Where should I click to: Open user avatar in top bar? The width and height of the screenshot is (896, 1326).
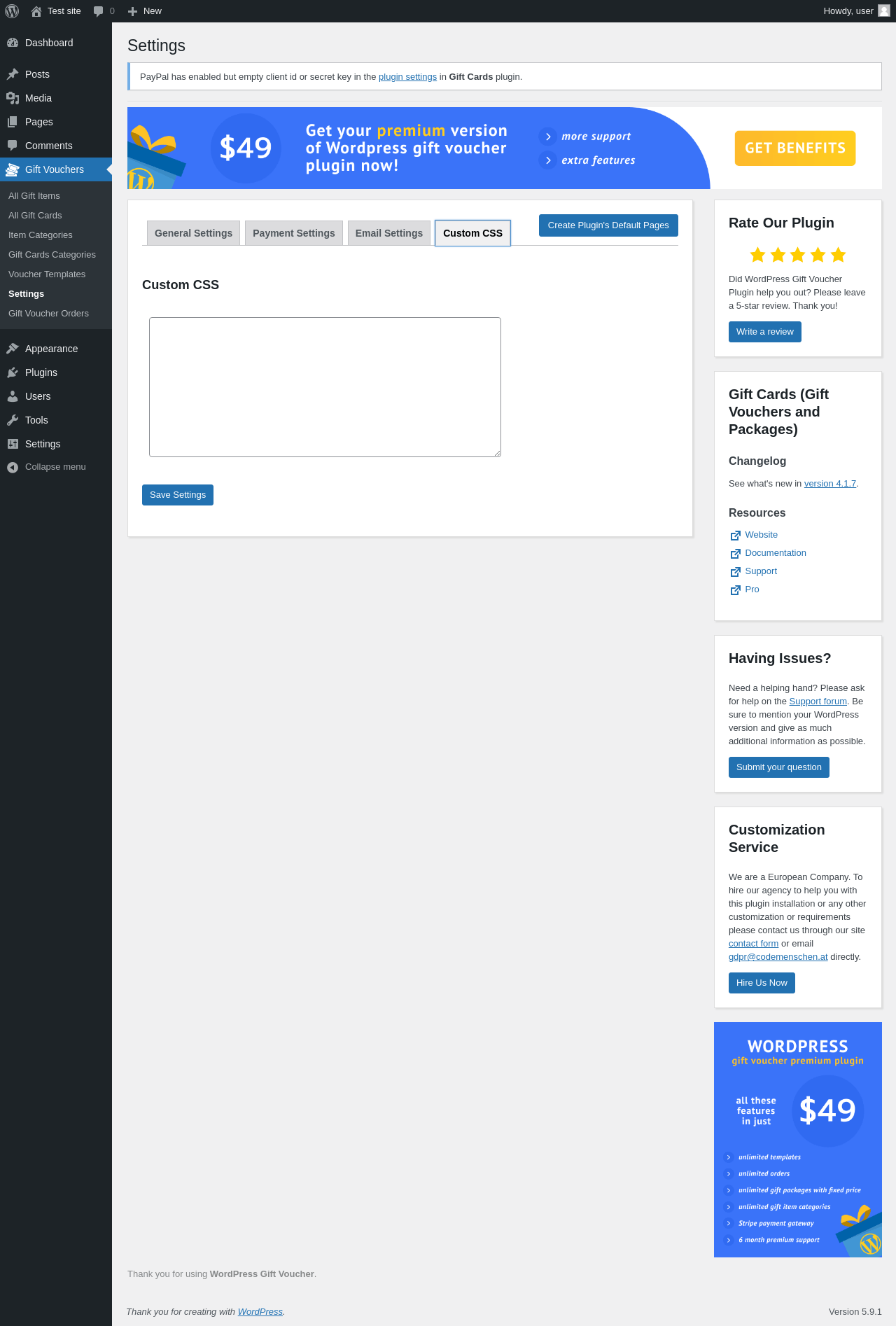tap(884, 11)
